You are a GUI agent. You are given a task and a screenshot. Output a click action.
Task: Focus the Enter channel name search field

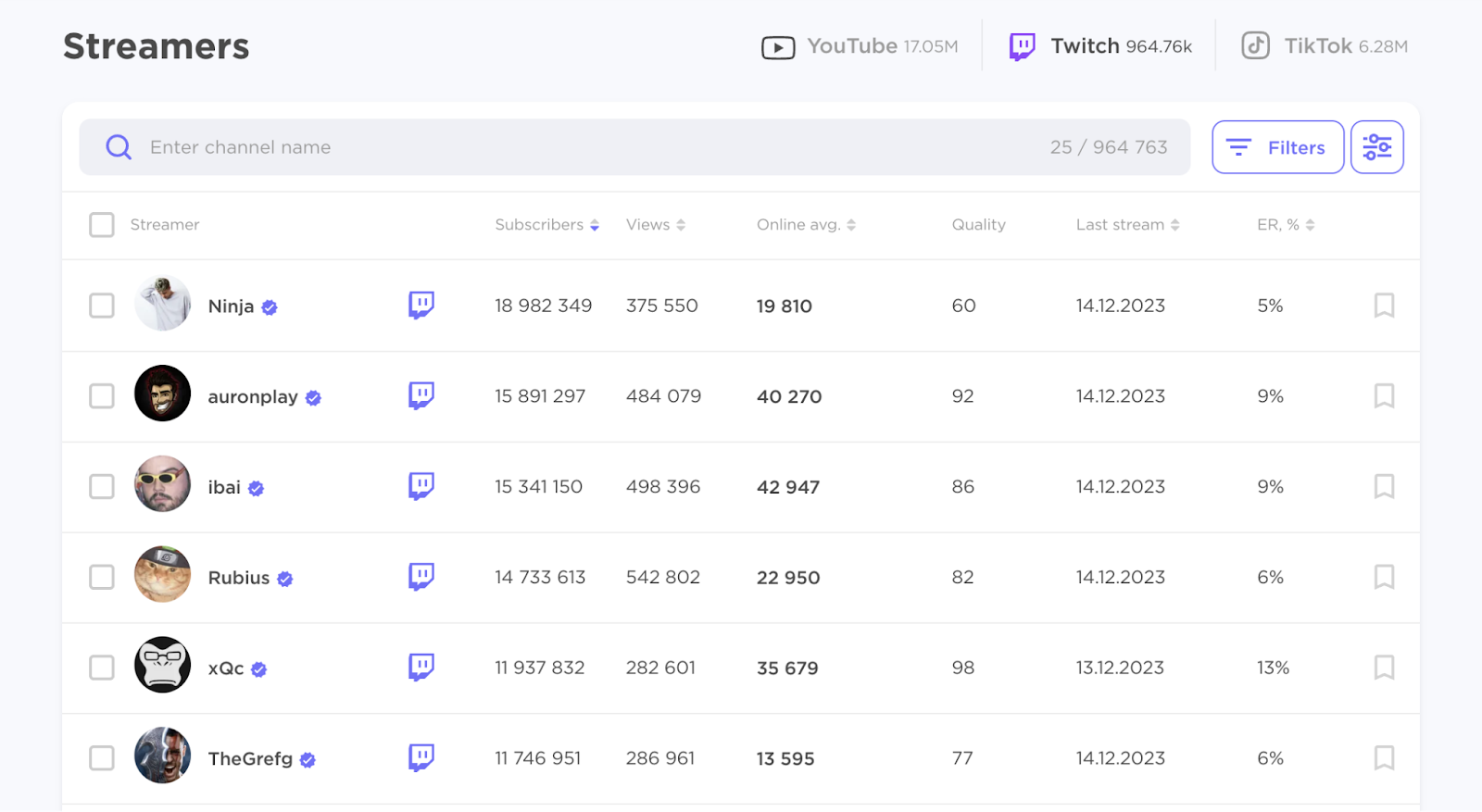tap(593, 147)
